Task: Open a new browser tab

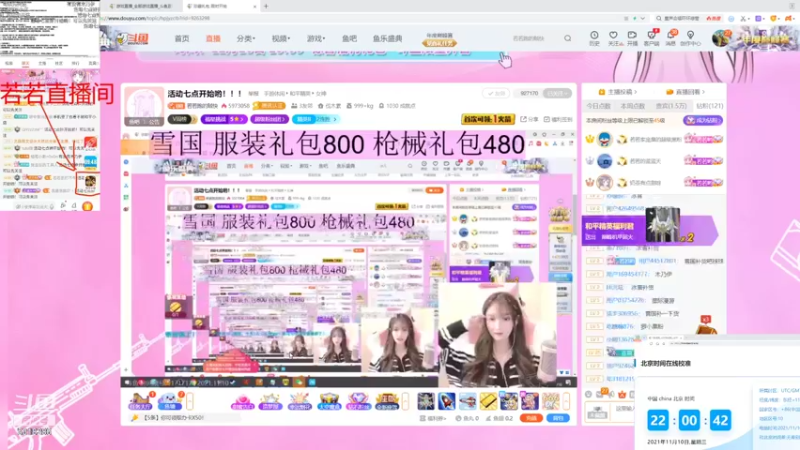Action: click(x=266, y=6)
